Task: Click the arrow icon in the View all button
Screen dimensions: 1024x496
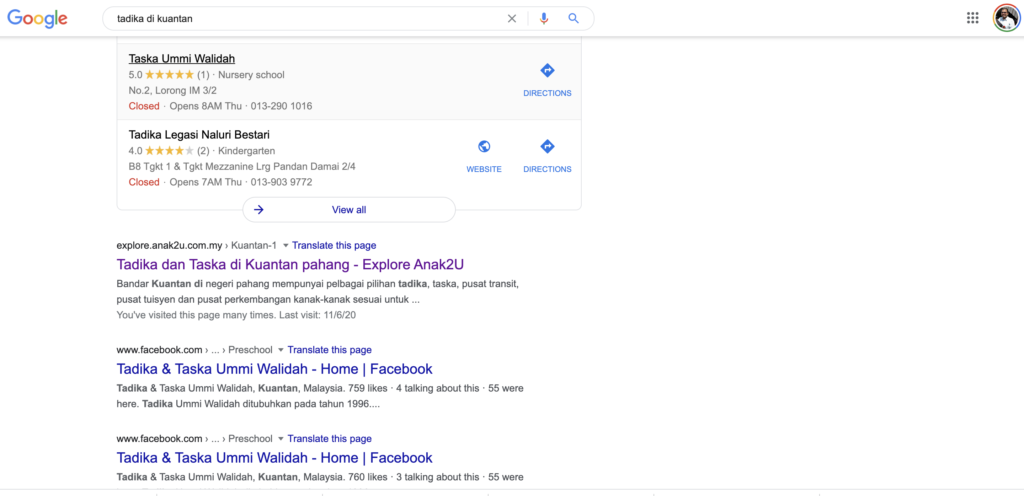Action: click(x=259, y=209)
